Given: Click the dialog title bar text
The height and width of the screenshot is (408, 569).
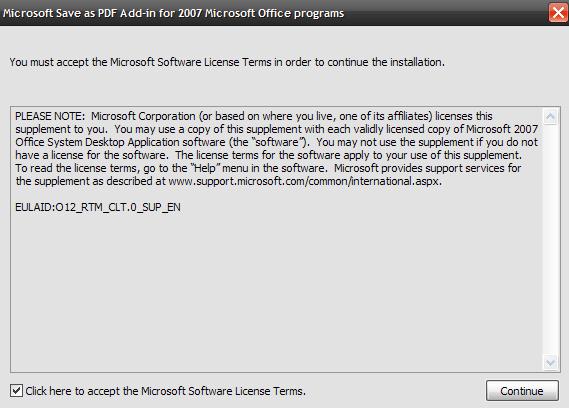Looking at the screenshot, I should [x=173, y=13].
